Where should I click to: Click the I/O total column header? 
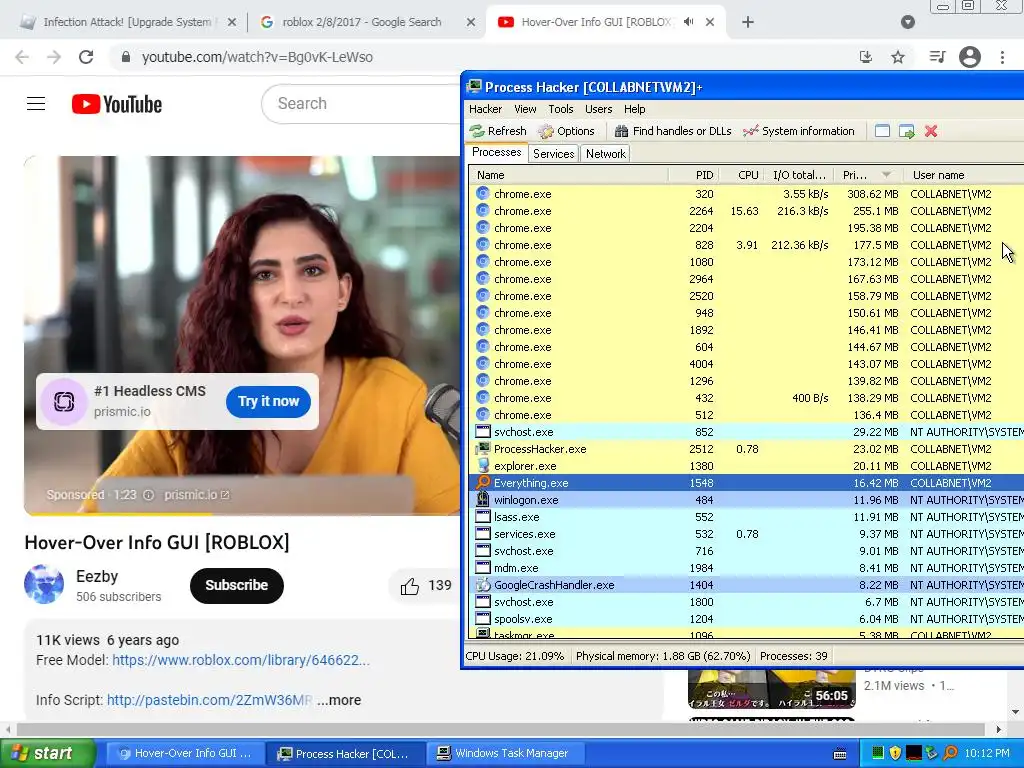(799, 175)
